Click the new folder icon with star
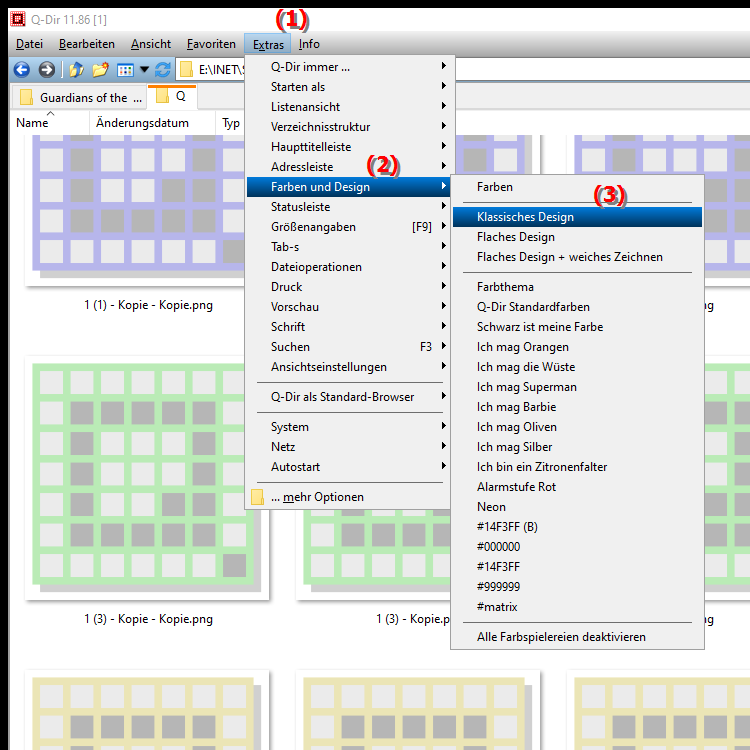The height and width of the screenshot is (750, 750). point(100,70)
